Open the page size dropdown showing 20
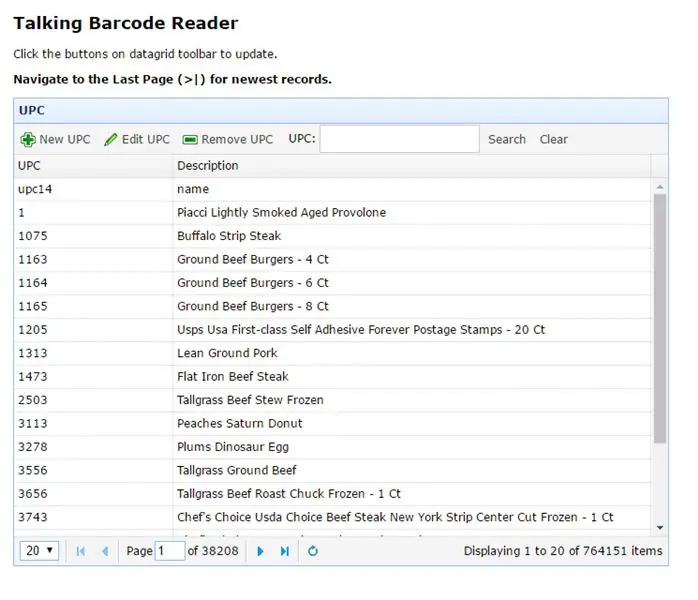 [39, 551]
